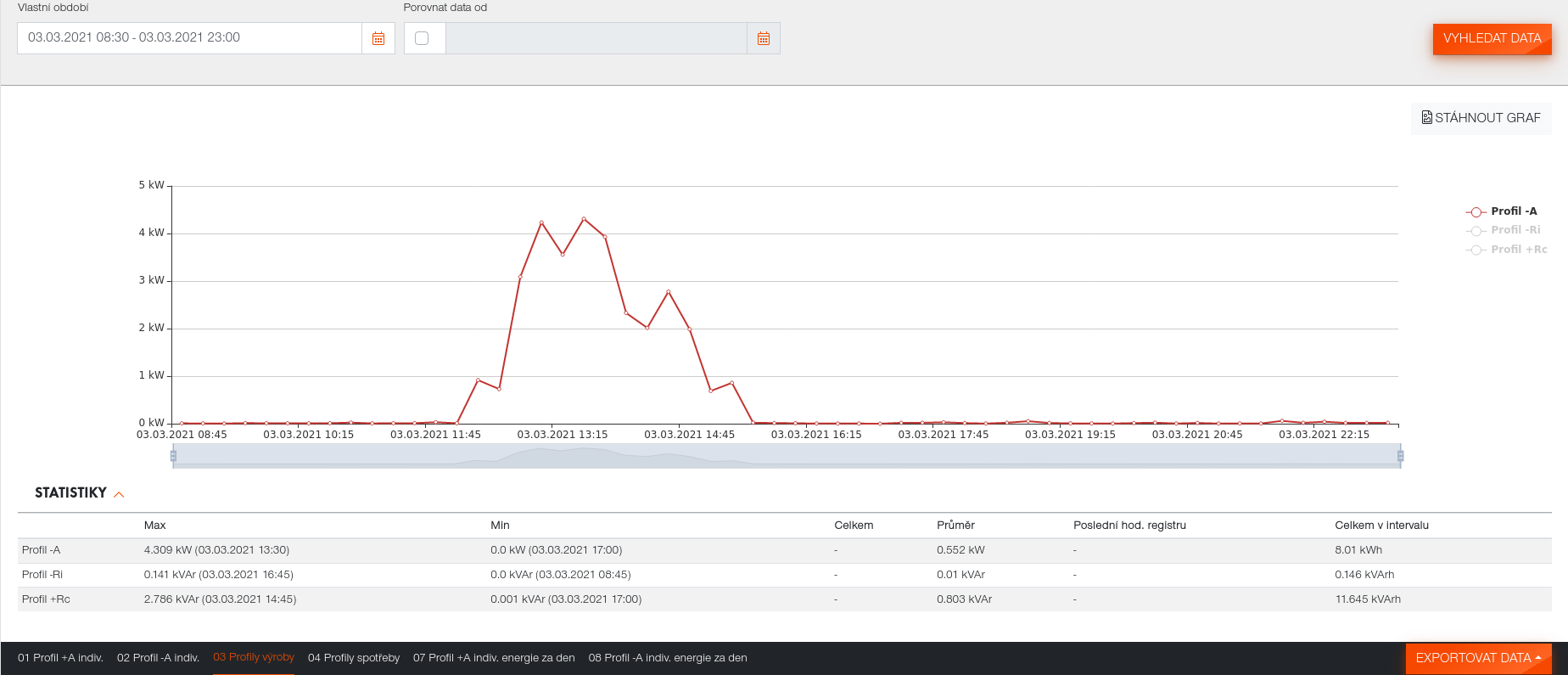Switch to 04 Profily spotřeby tab
Screen dimensions: 1568x675
(x=353, y=658)
